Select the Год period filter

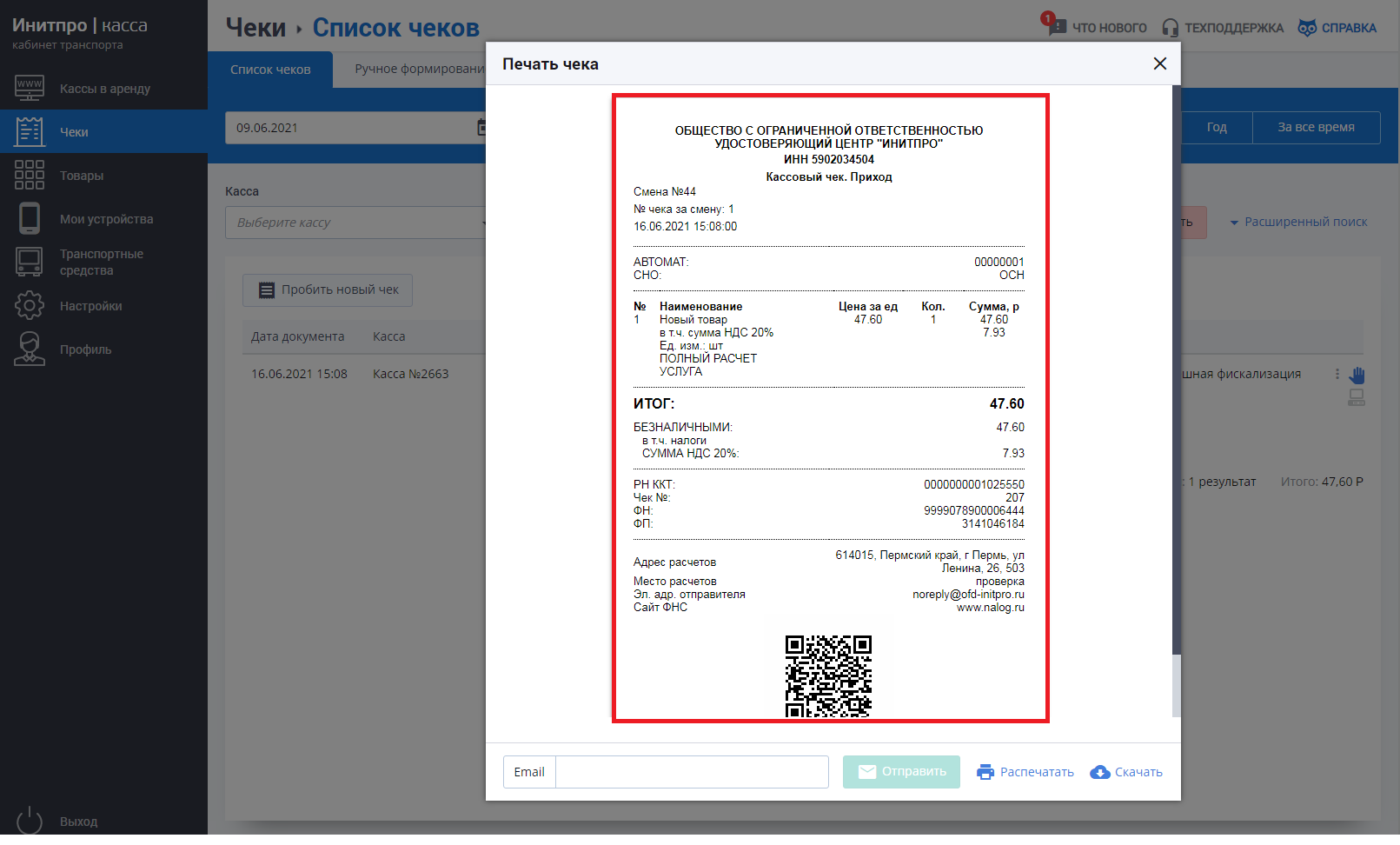(1217, 127)
